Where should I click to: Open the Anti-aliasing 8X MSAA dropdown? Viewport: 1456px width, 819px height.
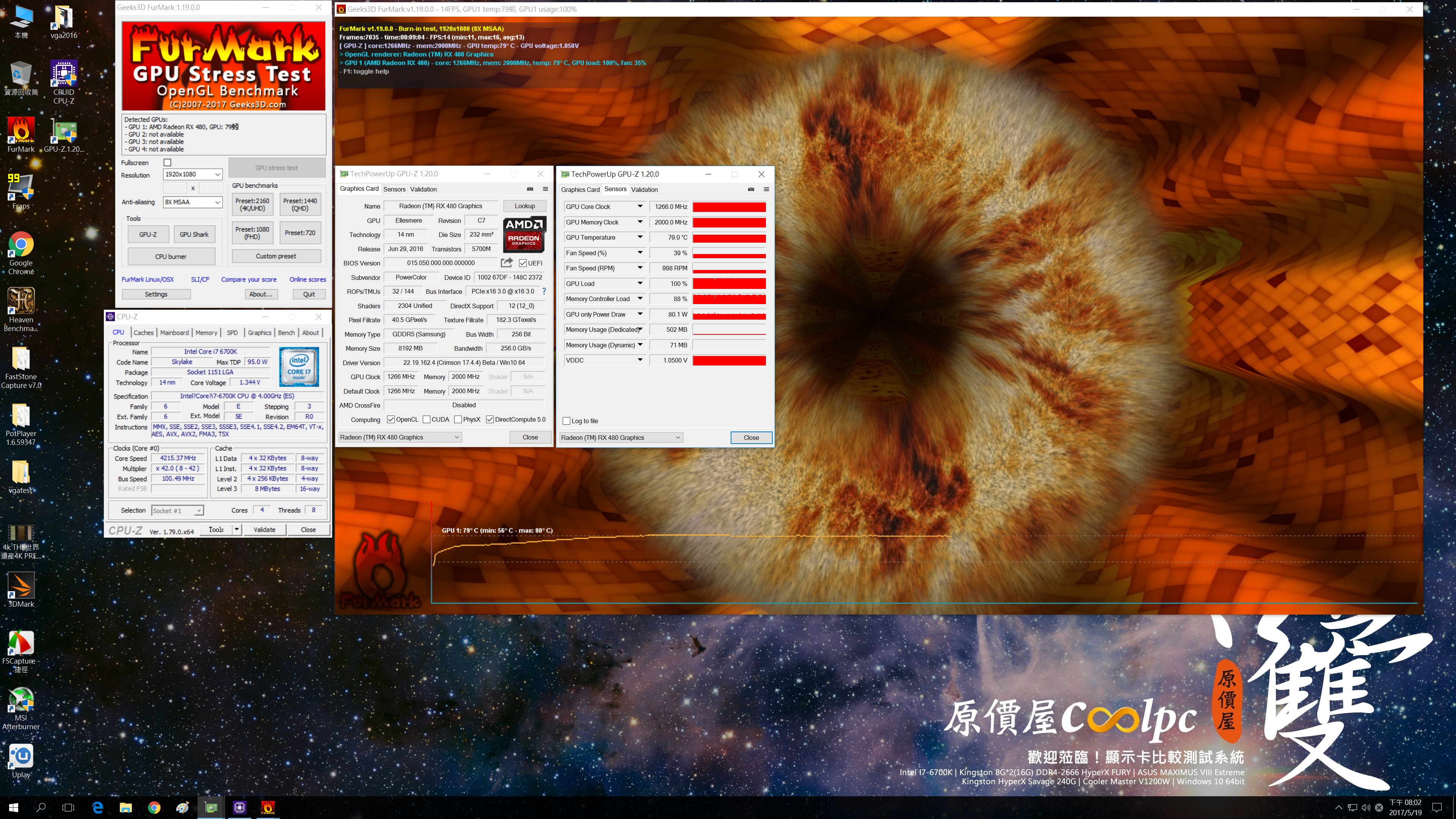pyautogui.click(x=192, y=202)
